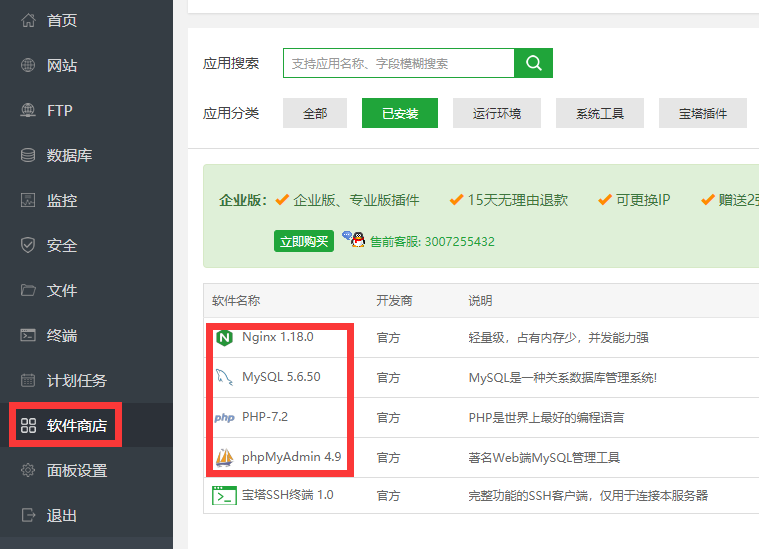Click the PHP logo icon

tap(225, 417)
